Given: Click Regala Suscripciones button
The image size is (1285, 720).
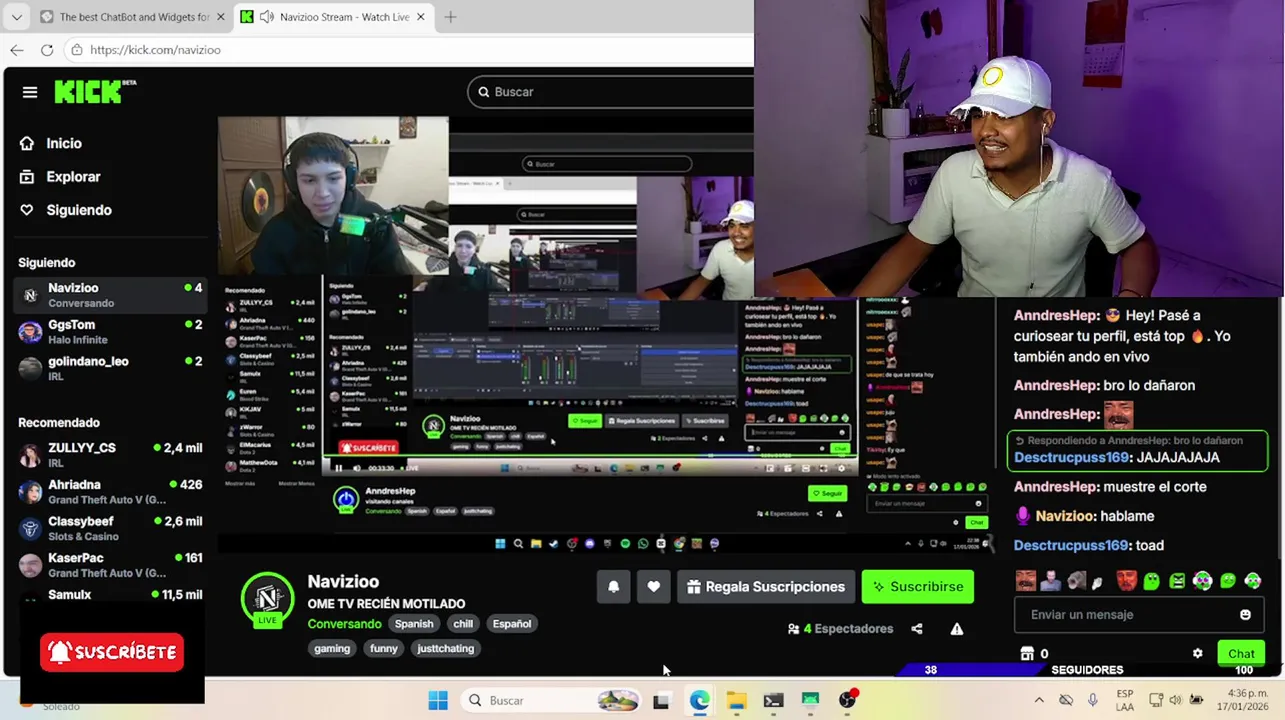Looking at the screenshot, I should [x=766, y=587].
